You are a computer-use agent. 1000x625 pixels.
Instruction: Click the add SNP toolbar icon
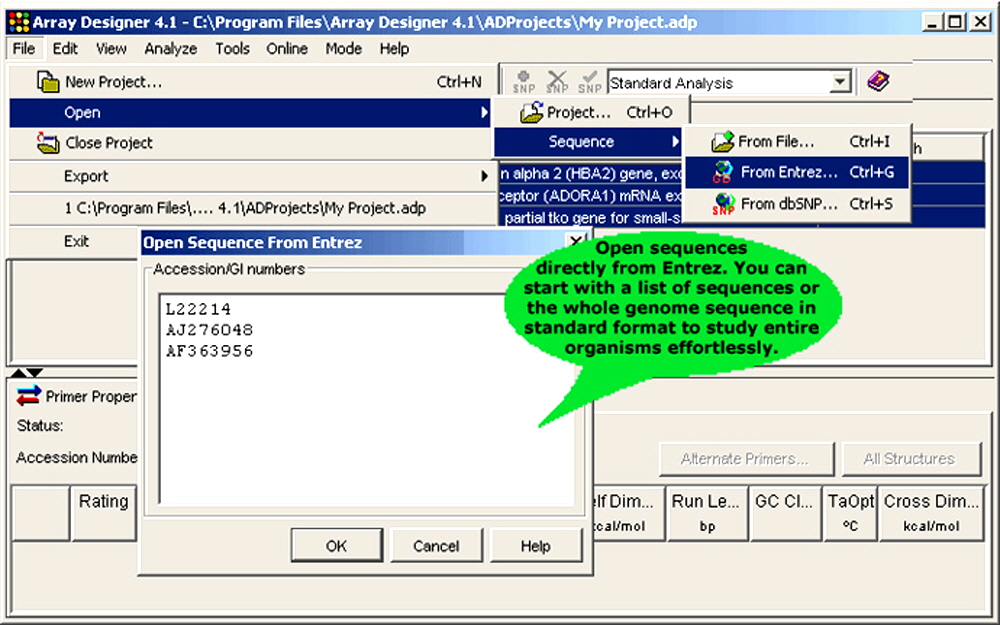pyautogui.click(x=524, y=82)
